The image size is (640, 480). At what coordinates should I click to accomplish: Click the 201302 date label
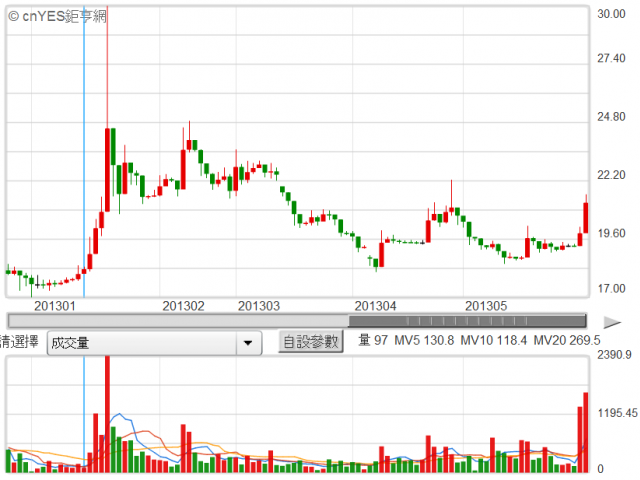183,306
